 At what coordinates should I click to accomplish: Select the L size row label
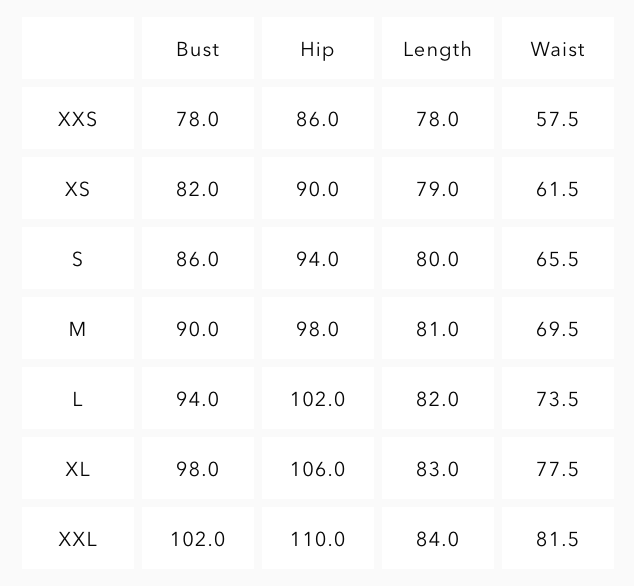coord(78,399)
